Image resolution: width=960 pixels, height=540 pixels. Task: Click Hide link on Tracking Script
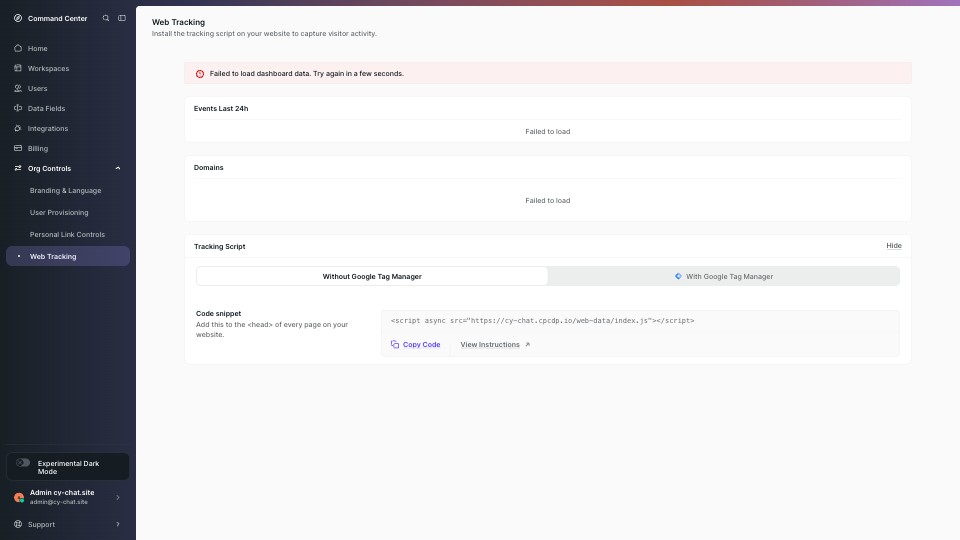point(893,246)
